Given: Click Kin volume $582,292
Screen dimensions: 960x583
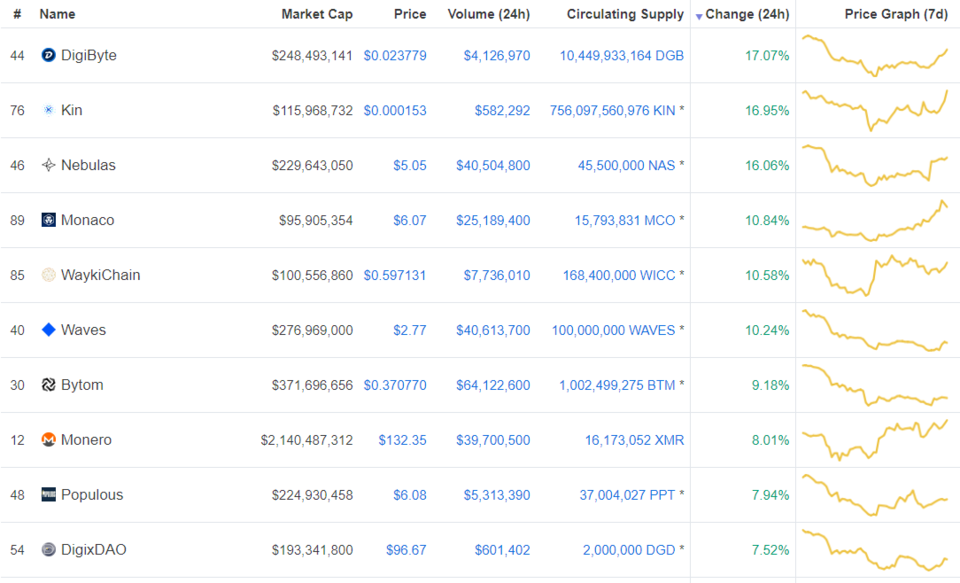Looking at the screenshot, I should (x=502, y=111).
